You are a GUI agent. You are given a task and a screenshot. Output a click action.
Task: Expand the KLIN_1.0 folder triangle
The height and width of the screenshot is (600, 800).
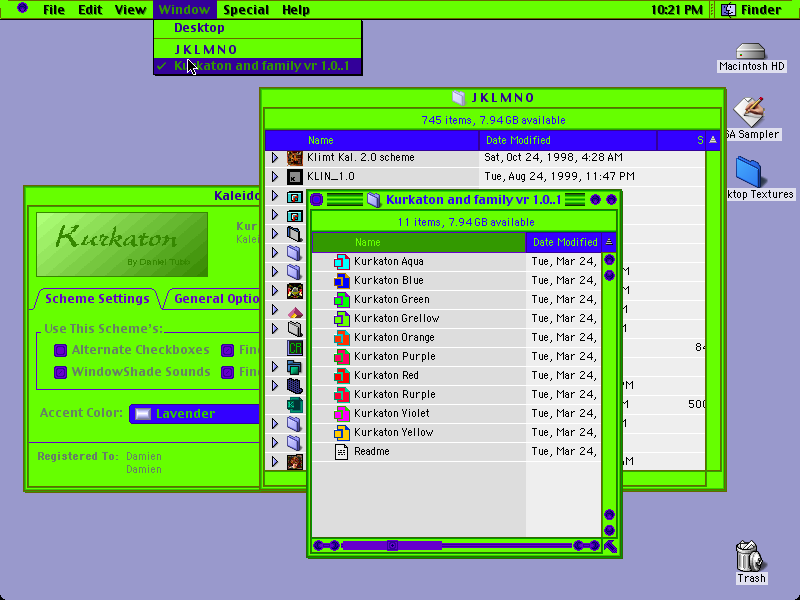click(x=274, y=177)
